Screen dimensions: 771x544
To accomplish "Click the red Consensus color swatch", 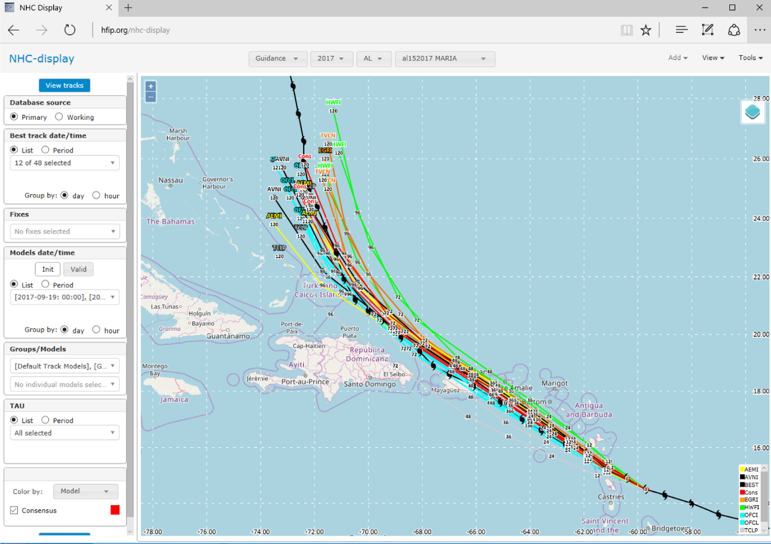I will pyautogui.click(x=115, y=510).
